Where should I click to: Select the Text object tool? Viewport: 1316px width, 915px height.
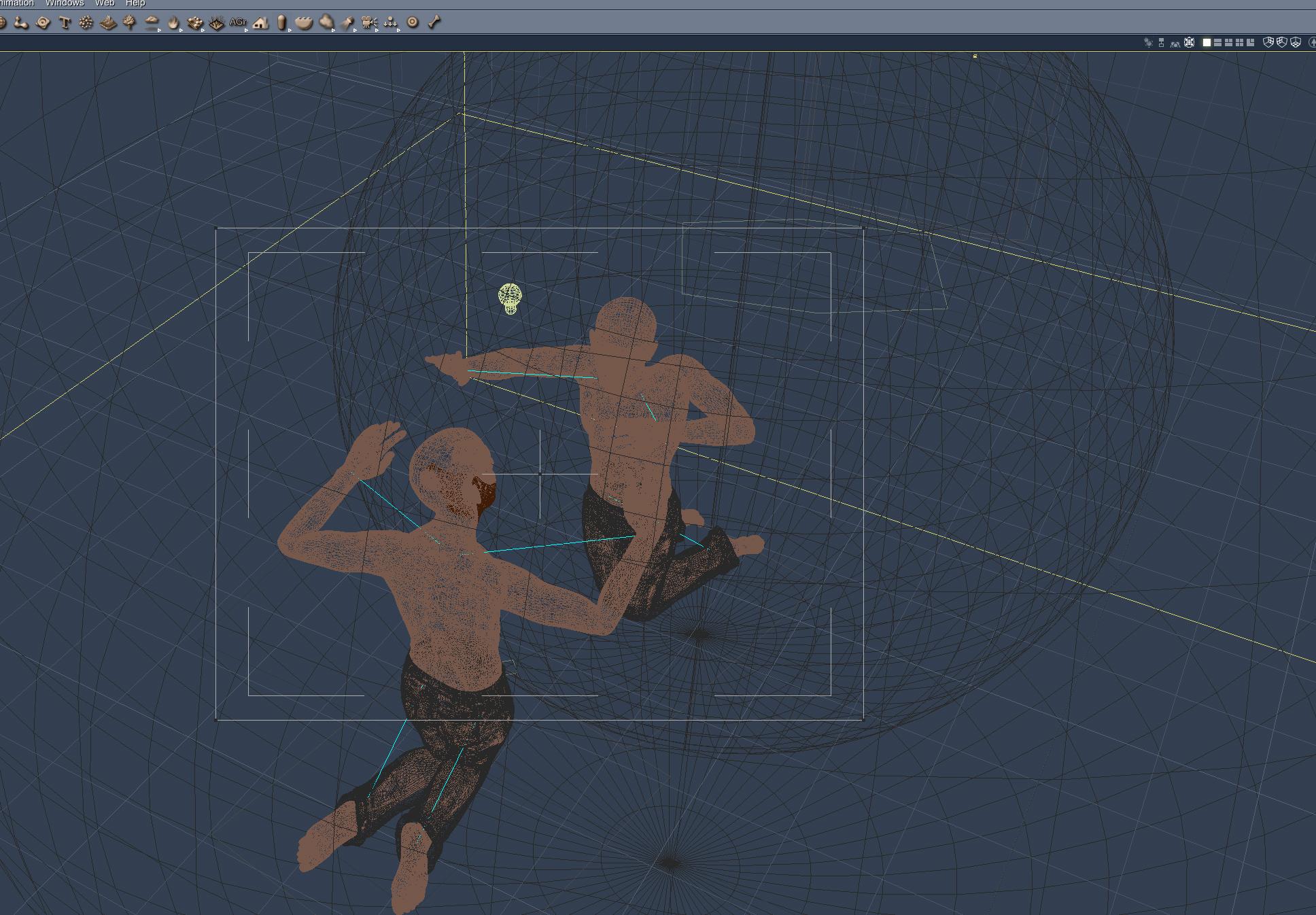point(65,22)
